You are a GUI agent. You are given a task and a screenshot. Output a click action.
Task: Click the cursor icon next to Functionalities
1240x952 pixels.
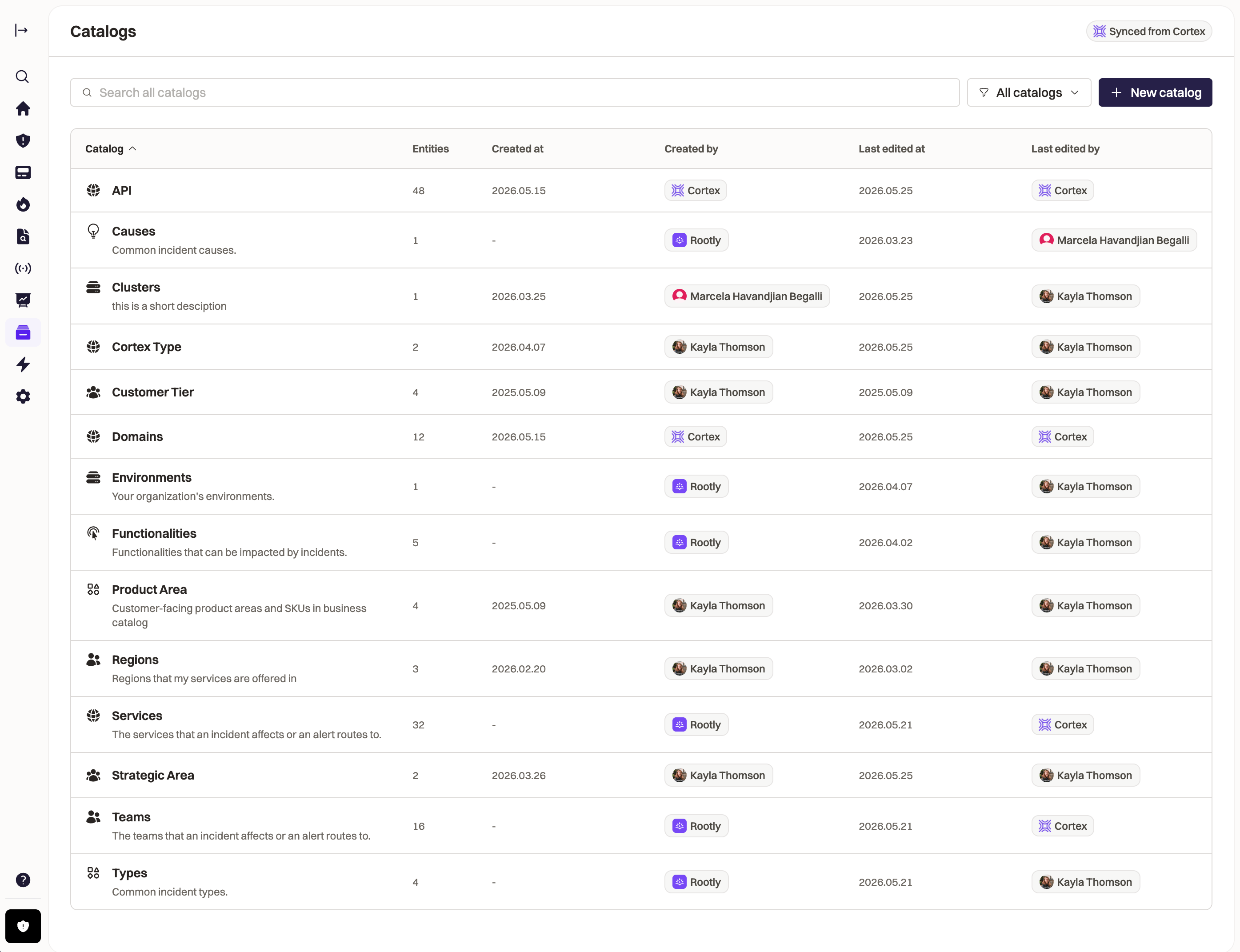pos(93,533)
